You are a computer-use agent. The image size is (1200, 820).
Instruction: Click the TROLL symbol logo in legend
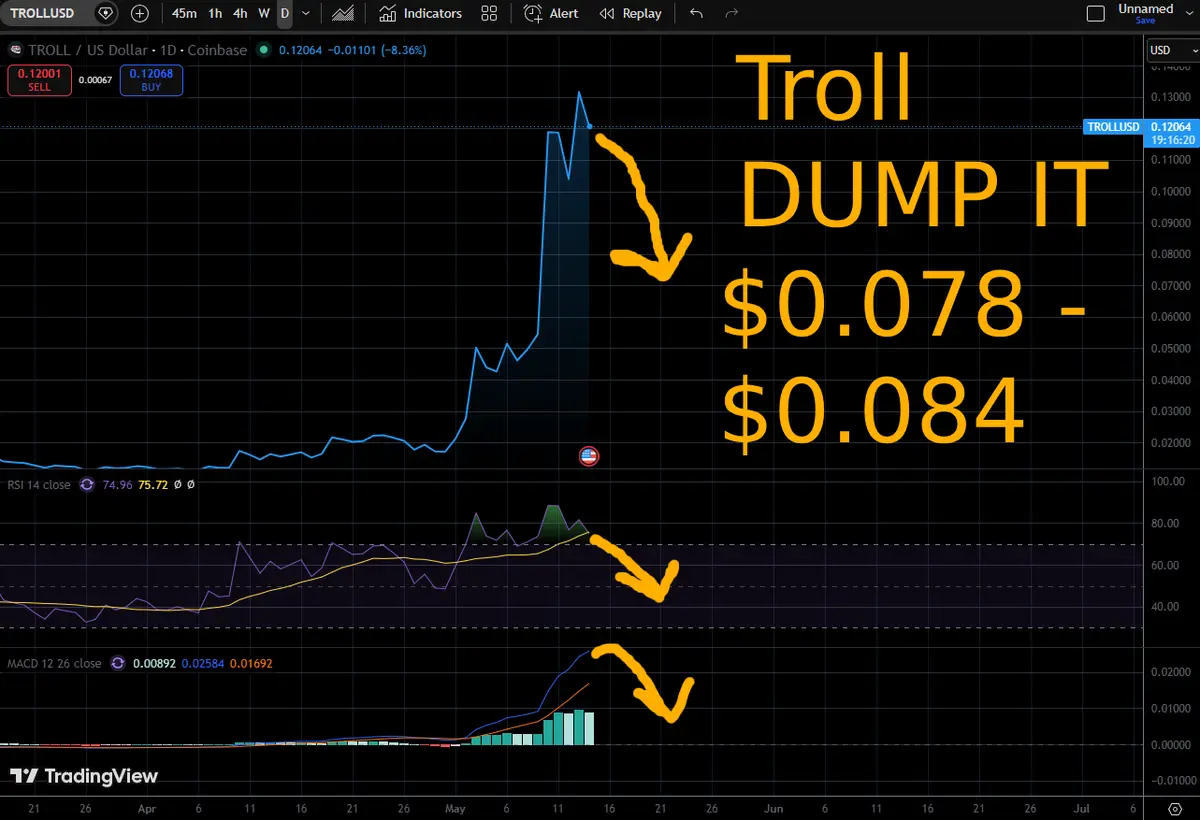[x=15, y=50]
